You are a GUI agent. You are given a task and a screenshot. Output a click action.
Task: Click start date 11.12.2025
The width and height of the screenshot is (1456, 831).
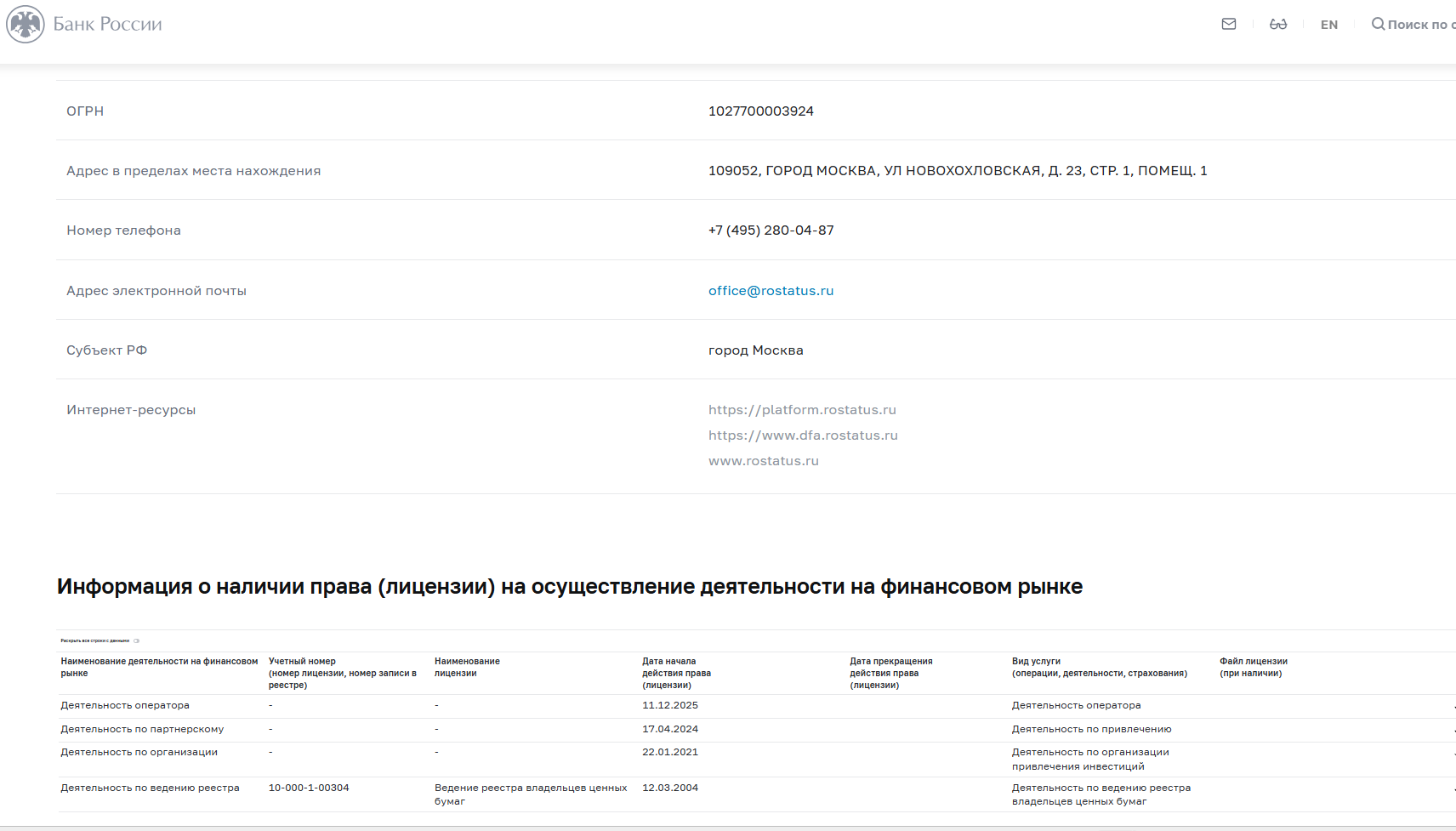coord(670,705)
